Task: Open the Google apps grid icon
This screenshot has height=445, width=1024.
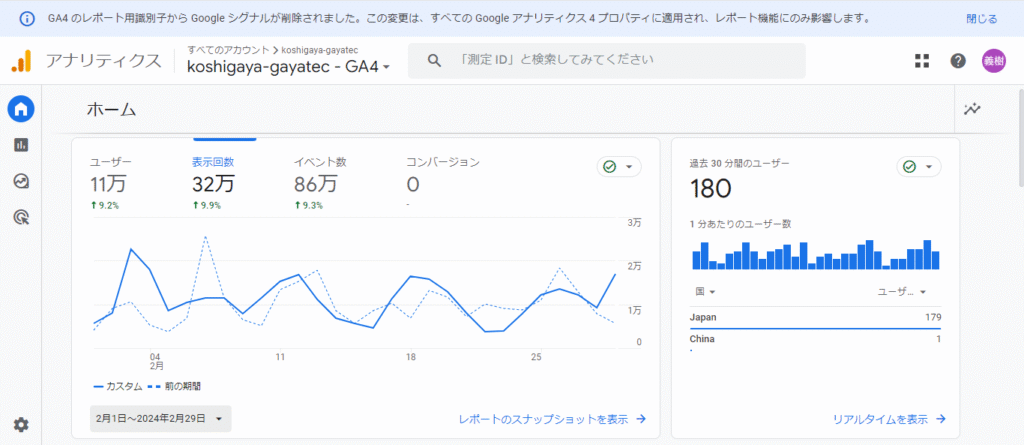Action: (x=921, y=61)
